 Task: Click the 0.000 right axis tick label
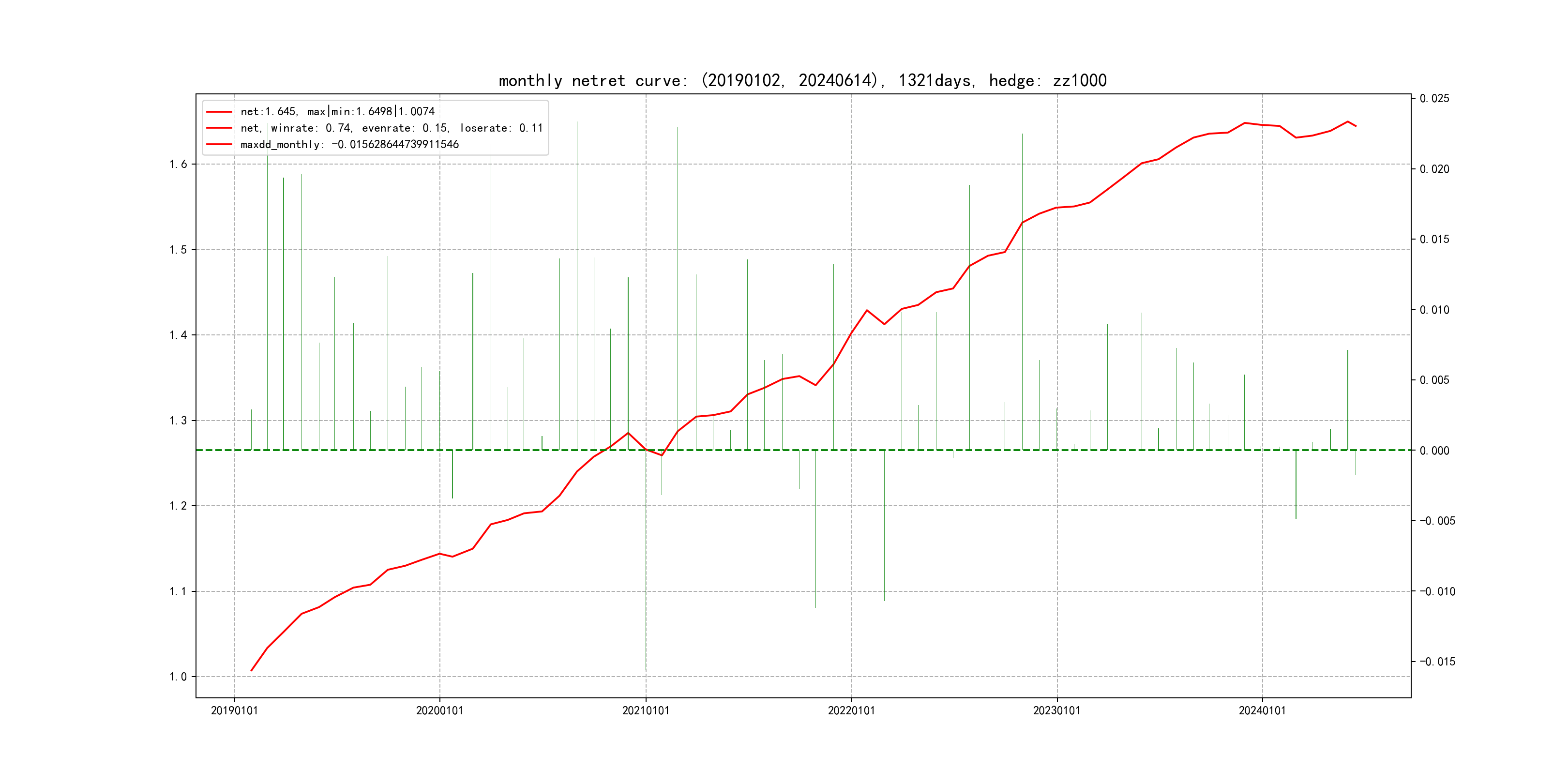click(x=1434, y=451)
